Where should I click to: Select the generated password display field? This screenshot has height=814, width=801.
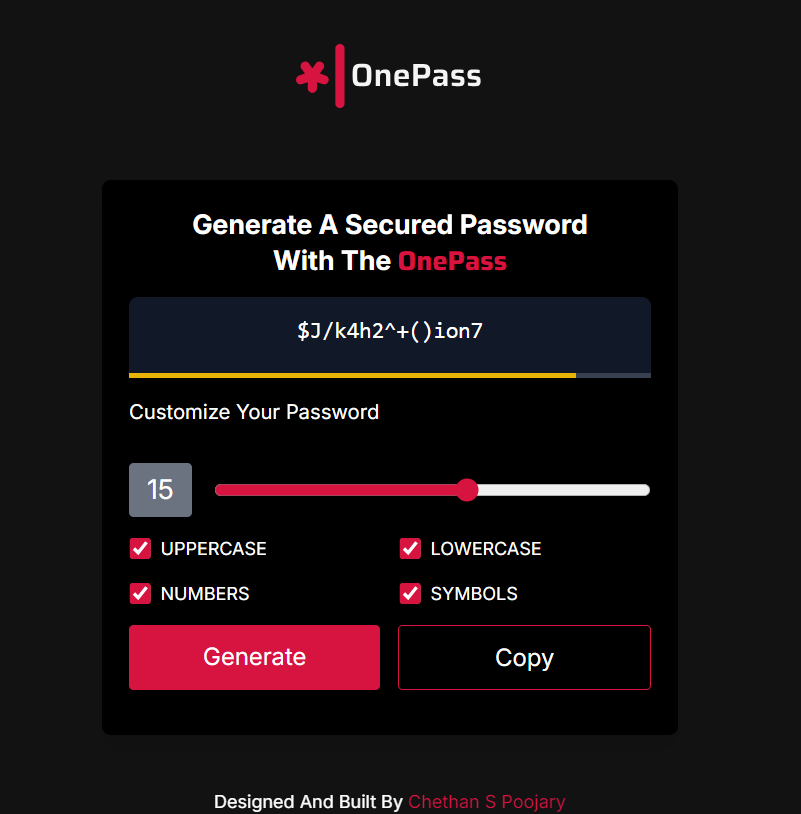tap(390, 332)
